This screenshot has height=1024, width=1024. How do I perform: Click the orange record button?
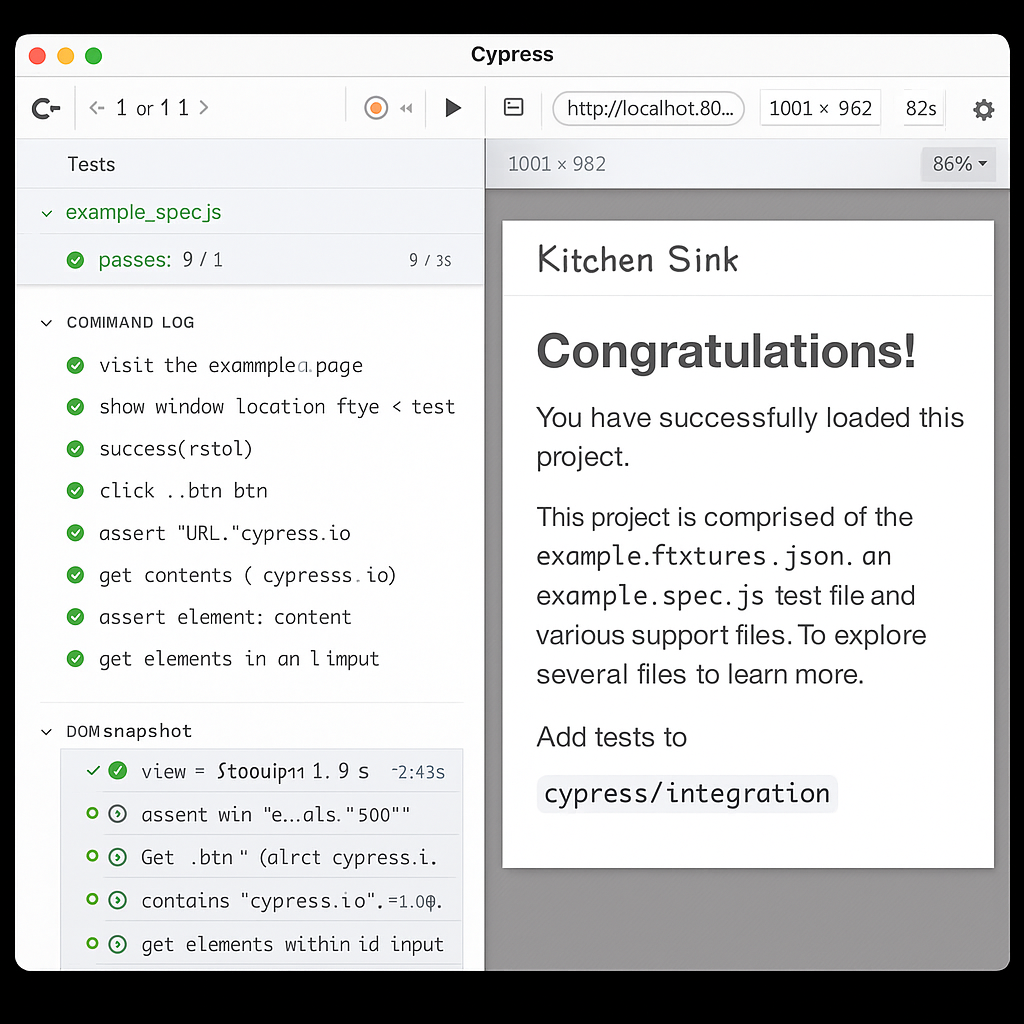376,108
